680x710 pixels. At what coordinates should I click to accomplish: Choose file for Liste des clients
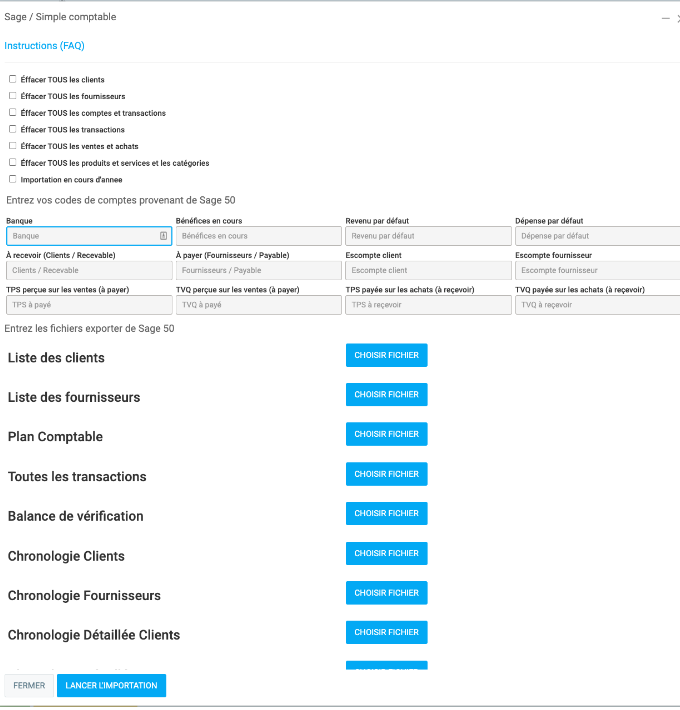pyautogui.click(x=386, y=355)
